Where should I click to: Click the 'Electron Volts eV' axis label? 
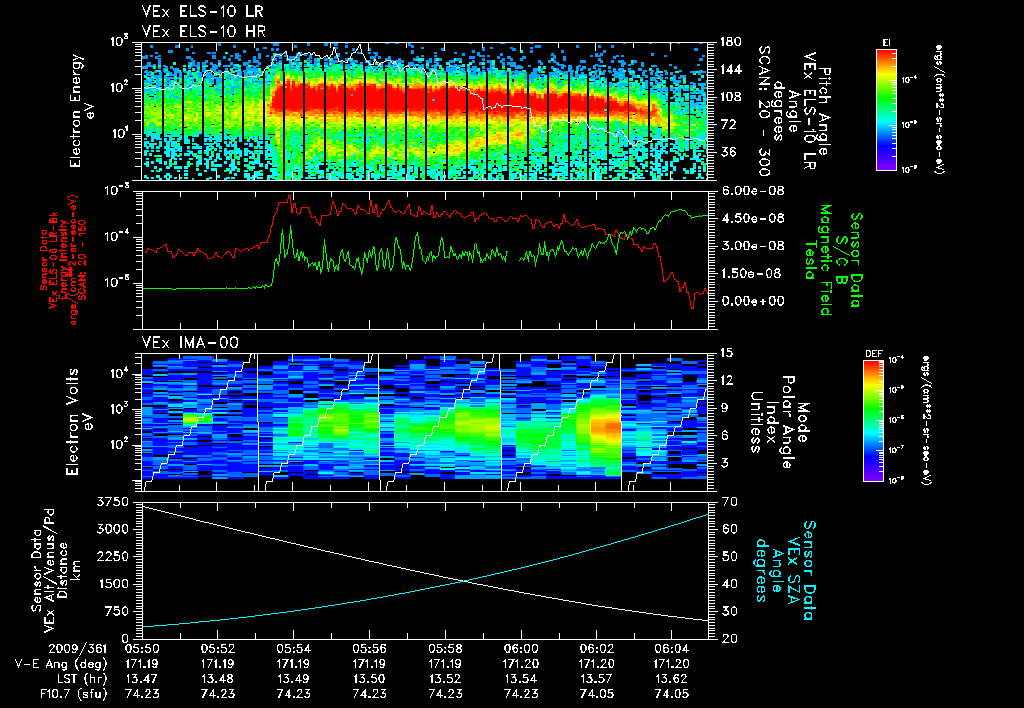[x=78, y=422]
